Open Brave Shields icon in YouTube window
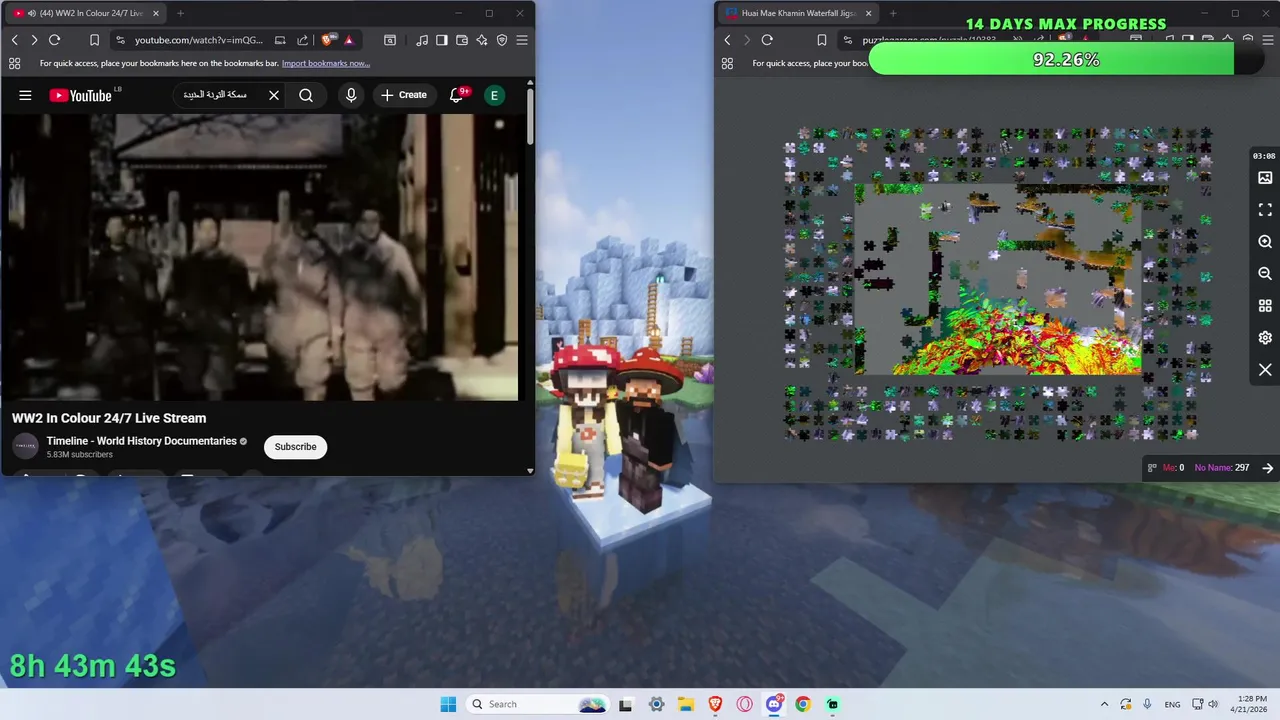 pyautogui.click(x=327, y=40)
